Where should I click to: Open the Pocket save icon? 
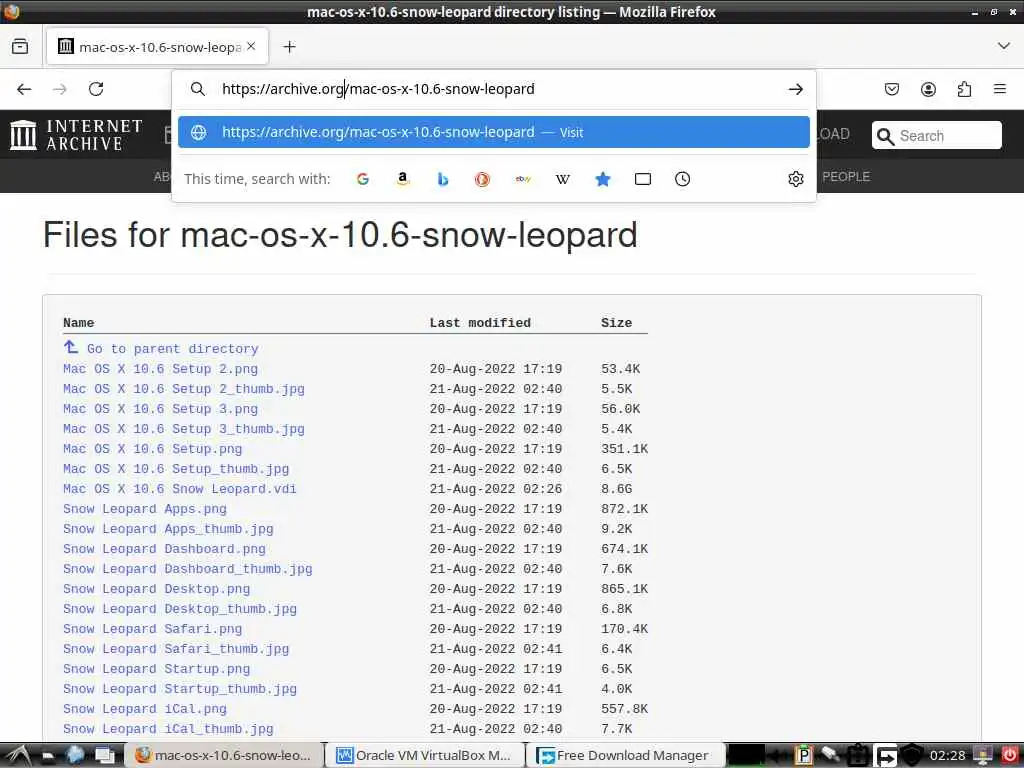[891, 89]
